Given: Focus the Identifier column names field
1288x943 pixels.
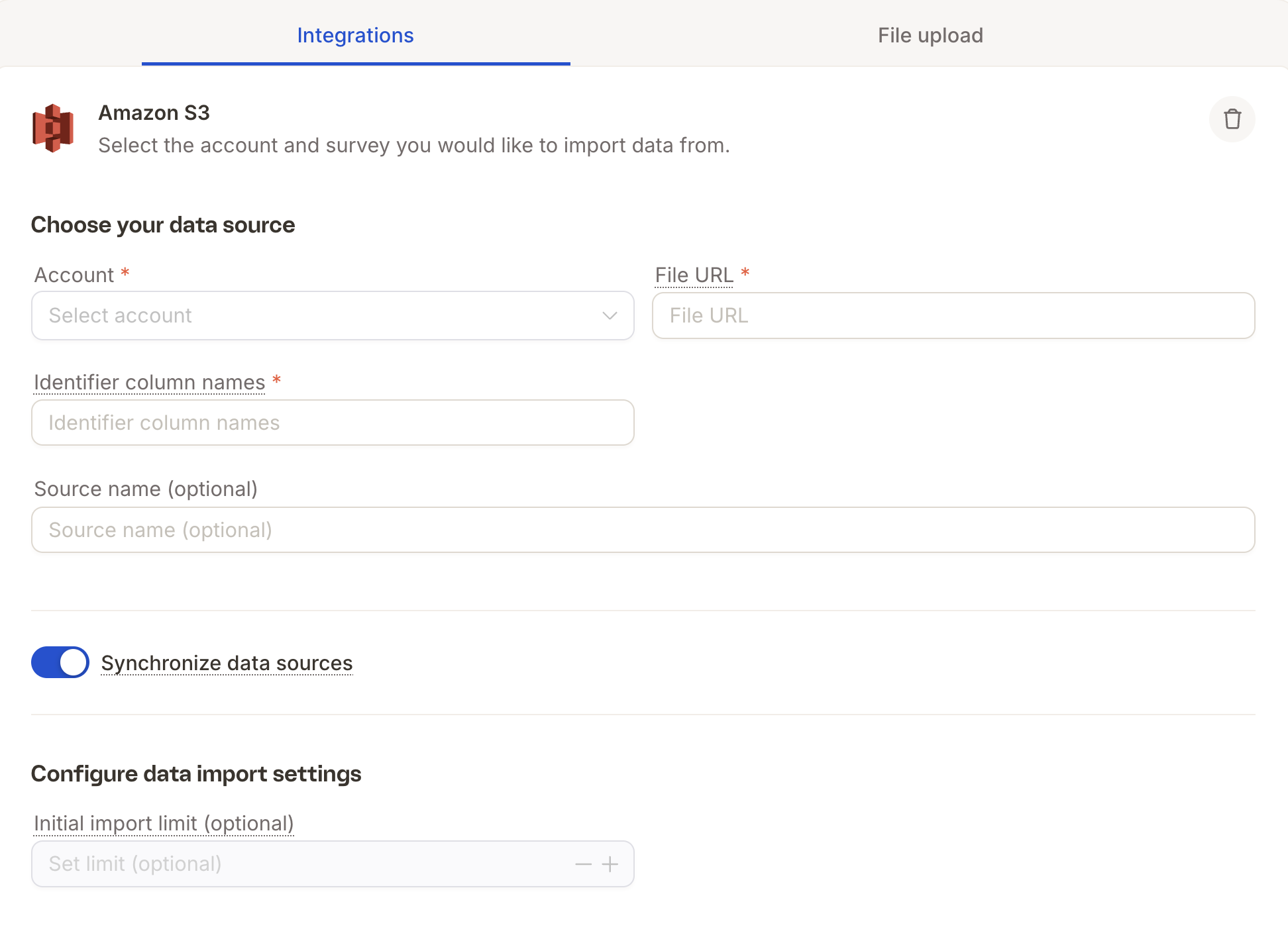Looking at the screenshot, I should point(333,422).
